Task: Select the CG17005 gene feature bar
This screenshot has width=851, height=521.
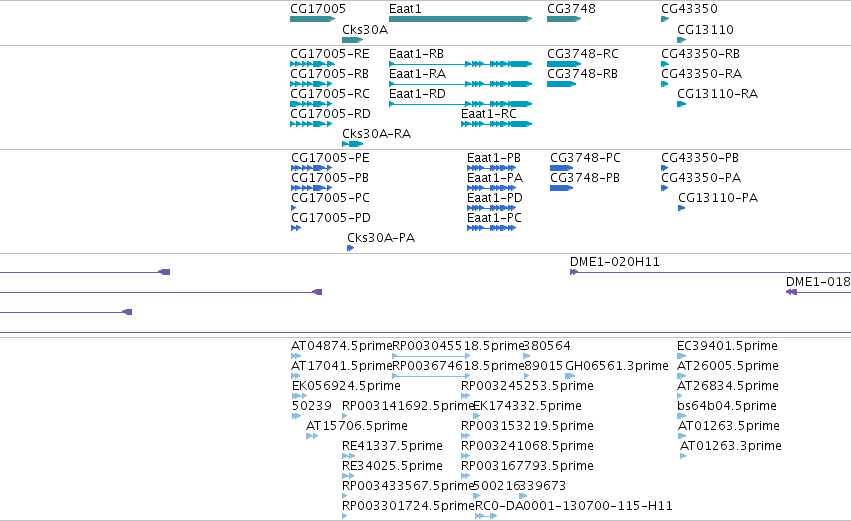Action: point(313,19)
